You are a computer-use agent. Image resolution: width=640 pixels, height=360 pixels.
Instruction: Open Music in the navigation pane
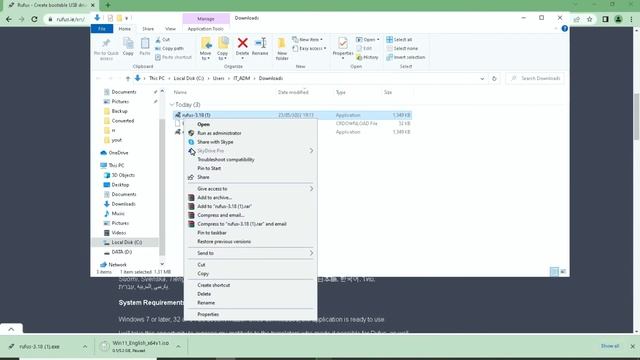pyautogui.click(x=118, y=213)
